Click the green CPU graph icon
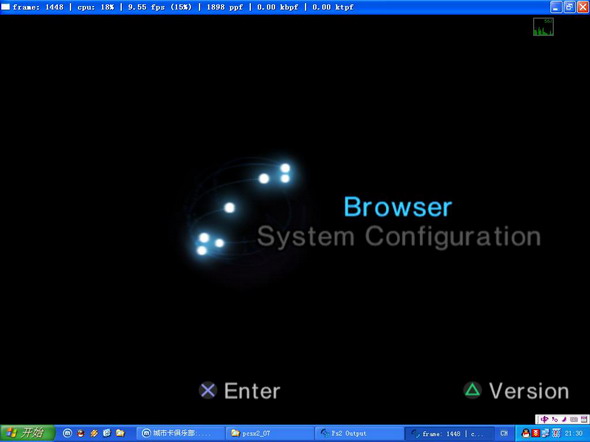Image resolution: width=590 pixels, height=442 pixels. 543,27
